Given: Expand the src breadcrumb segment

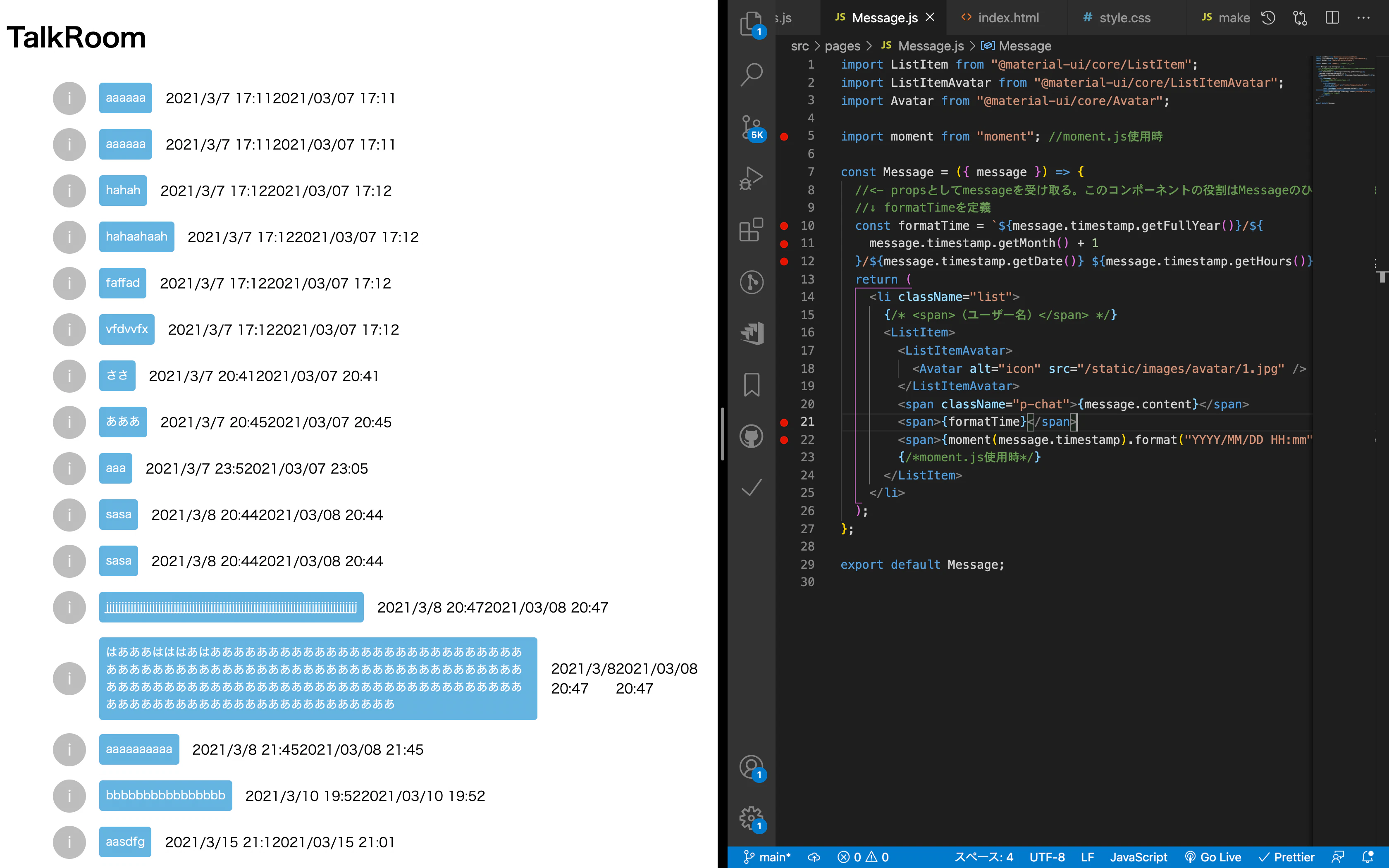Looking at the screenshot, I should pos(800,46).
